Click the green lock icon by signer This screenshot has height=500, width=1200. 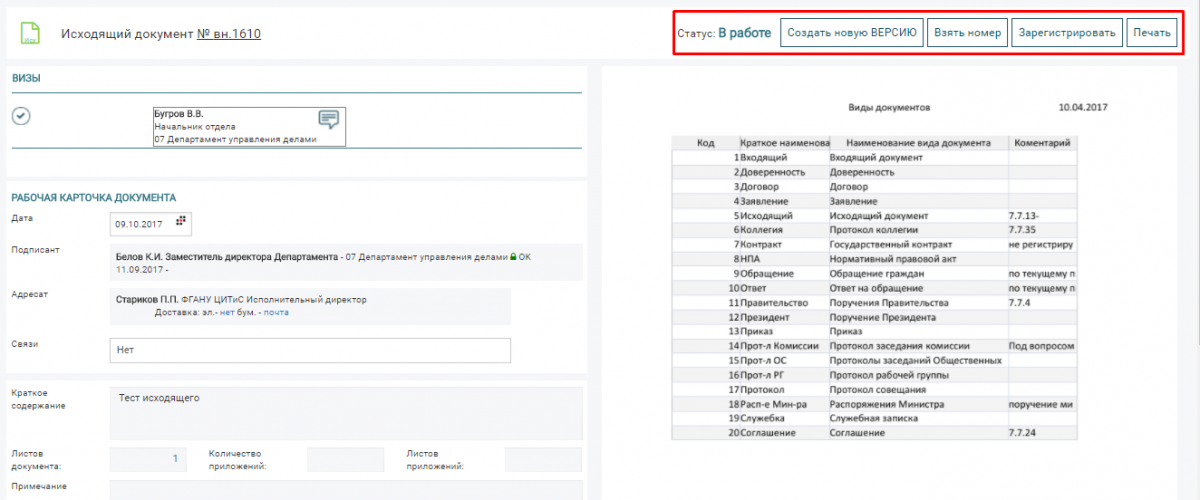(x=513, y=257)
